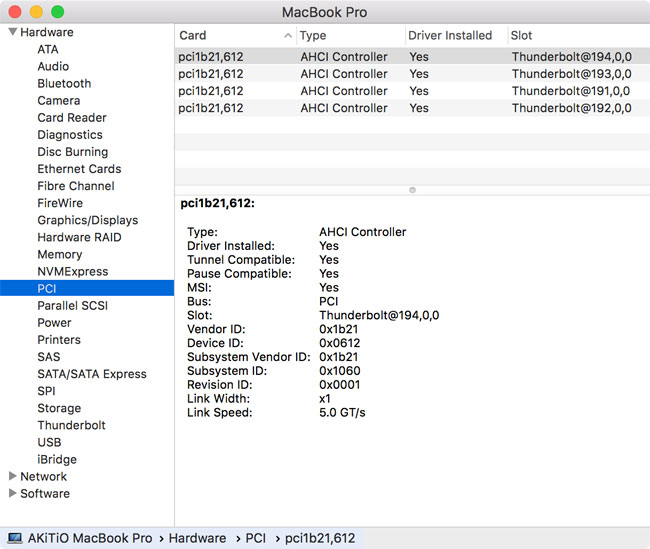The height and width of the screenshot is (549, 650).
Task: Expand the Software section
Action: pyautogui.click(x=12, y=494)
